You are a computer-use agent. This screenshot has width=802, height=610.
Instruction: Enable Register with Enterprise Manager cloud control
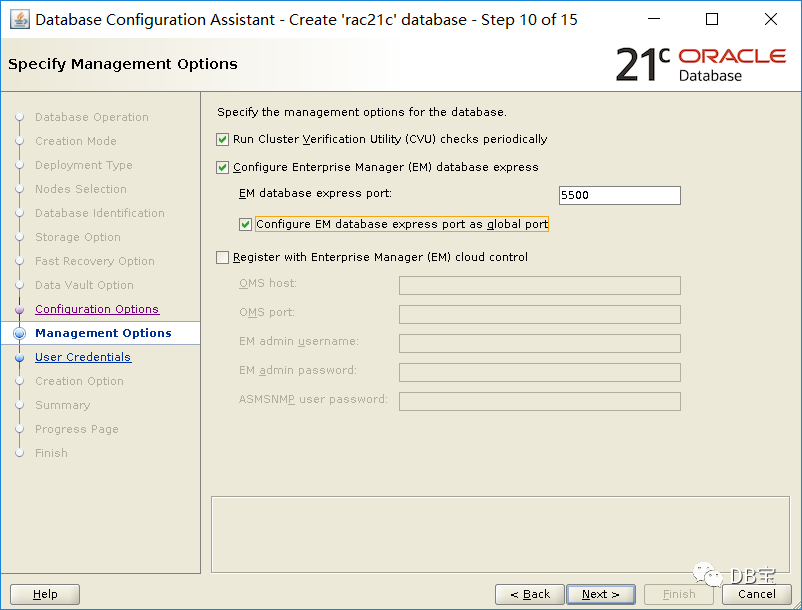[x=222, y=257]
